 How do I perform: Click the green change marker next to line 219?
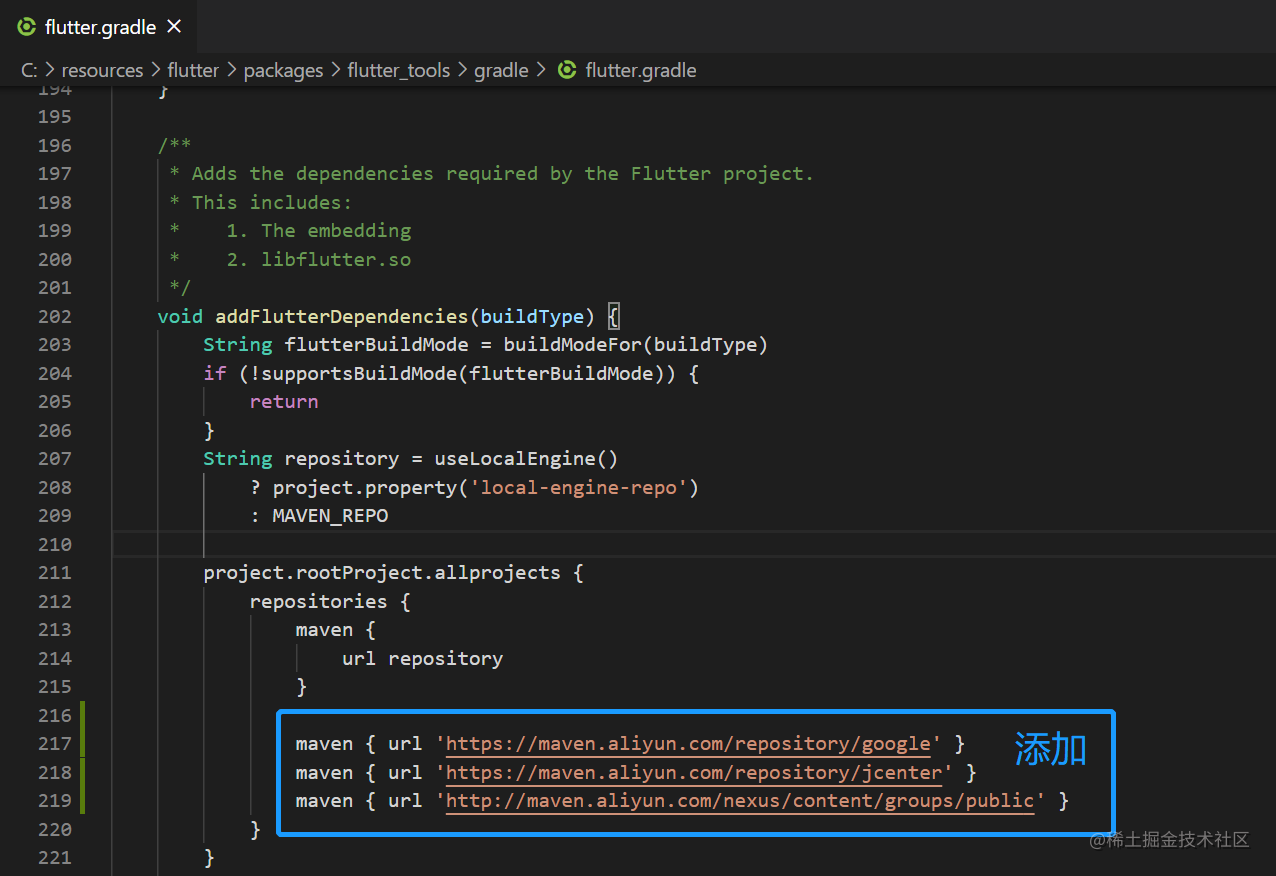click(83, 800)
